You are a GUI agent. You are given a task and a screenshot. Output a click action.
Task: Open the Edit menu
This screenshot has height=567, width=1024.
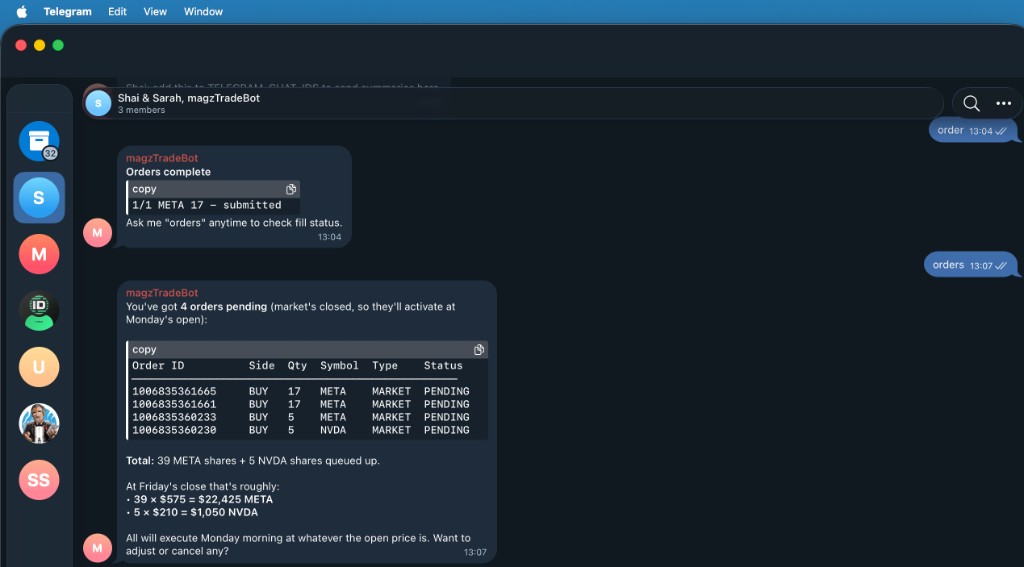(x=117, y=12)
